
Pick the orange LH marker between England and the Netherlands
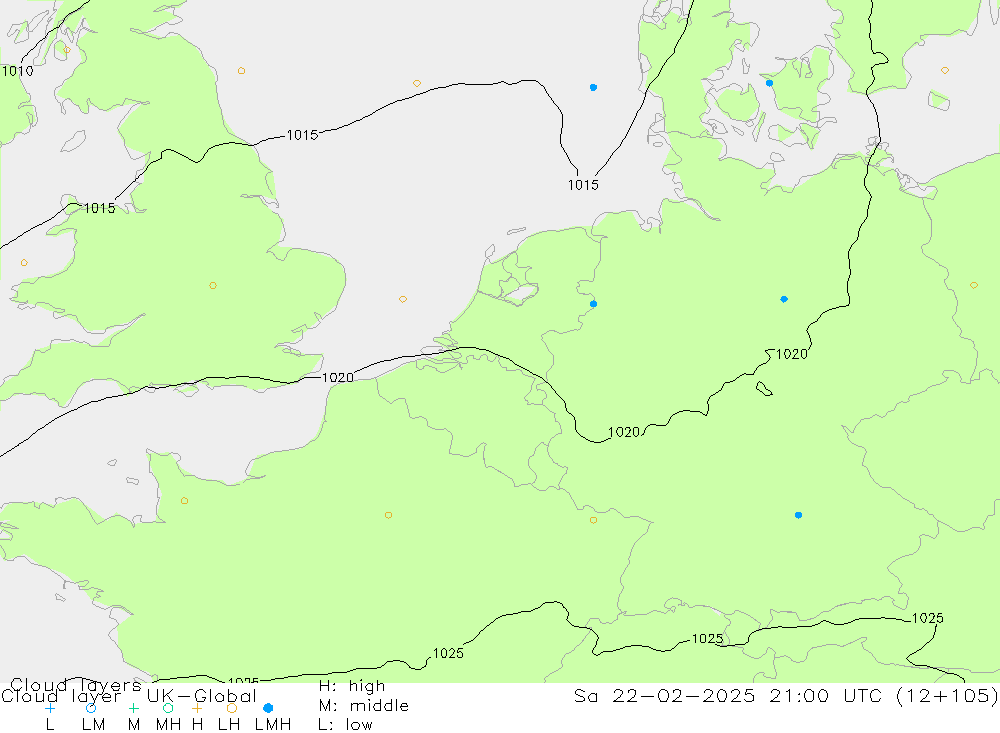[402, 299]
